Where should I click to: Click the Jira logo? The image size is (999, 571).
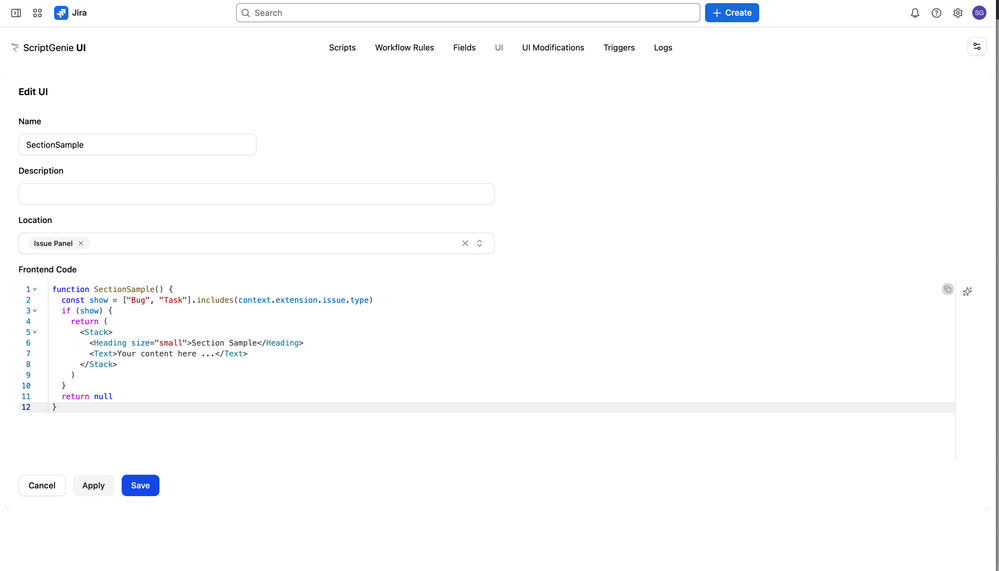click(61, 13)
